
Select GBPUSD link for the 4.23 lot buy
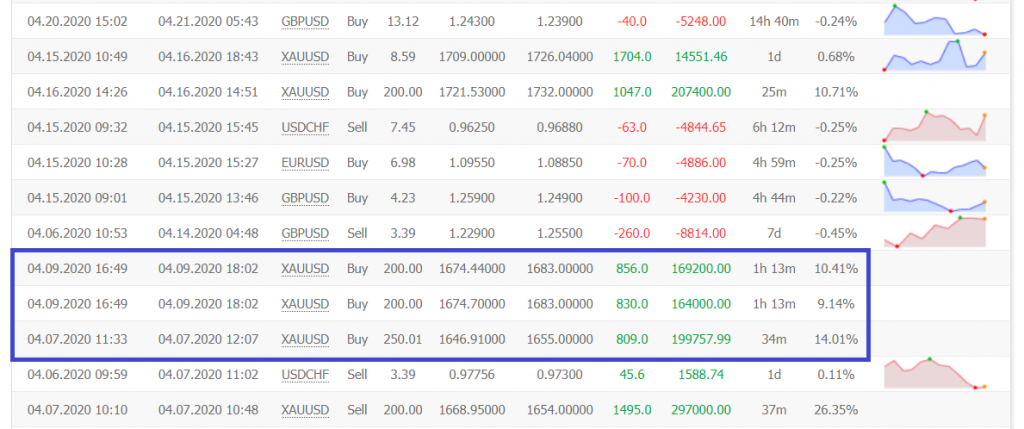[304, 198]
